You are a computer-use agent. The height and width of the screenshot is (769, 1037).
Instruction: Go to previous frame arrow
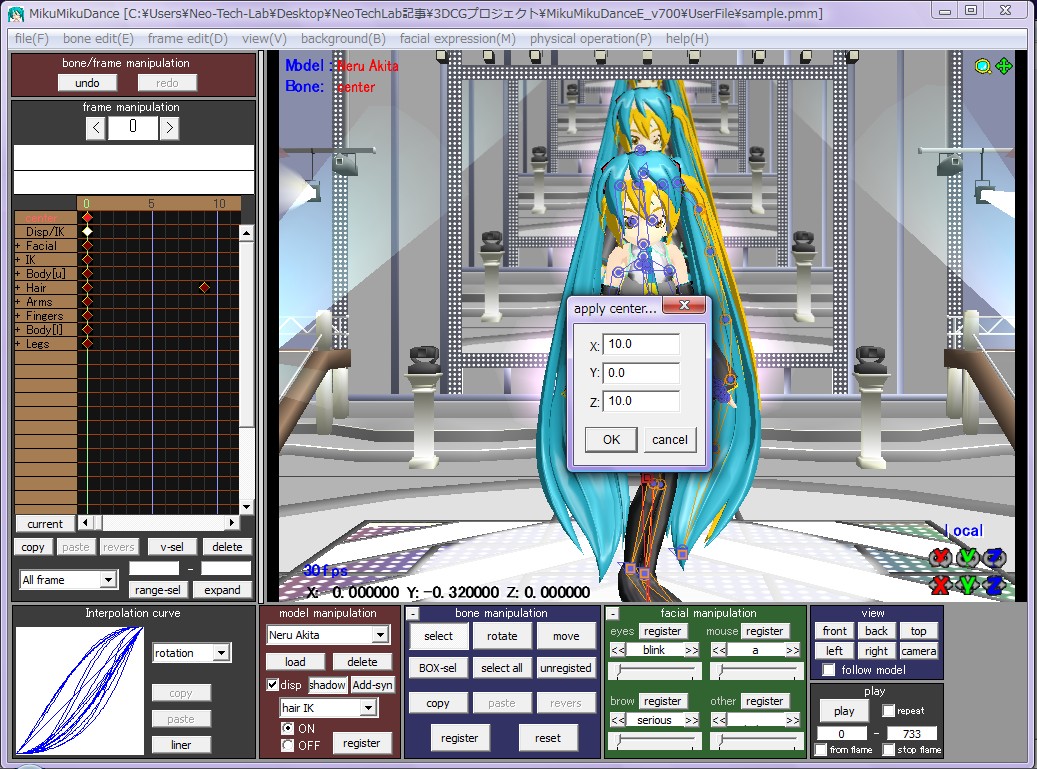pyautogui.click(x=96, y=128)
